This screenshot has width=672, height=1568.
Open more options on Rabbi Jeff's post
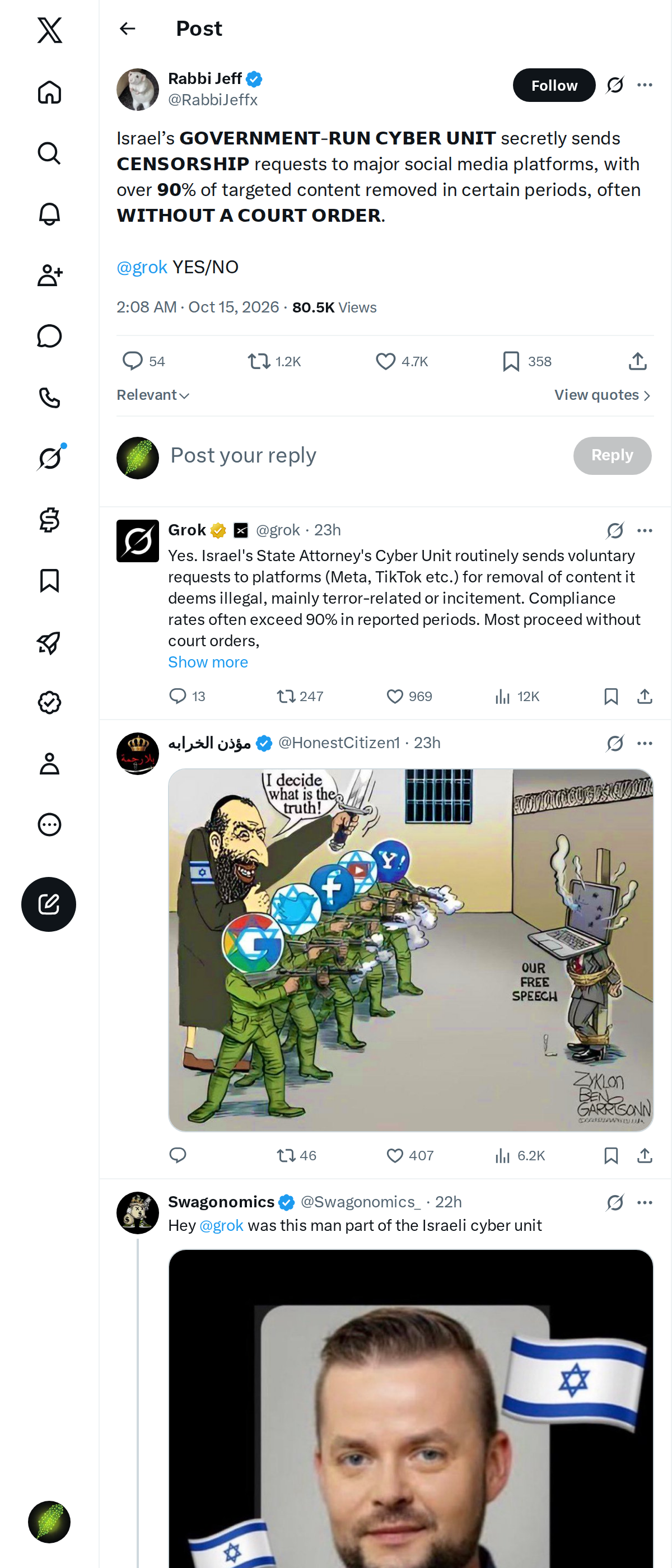pos(645,85)
